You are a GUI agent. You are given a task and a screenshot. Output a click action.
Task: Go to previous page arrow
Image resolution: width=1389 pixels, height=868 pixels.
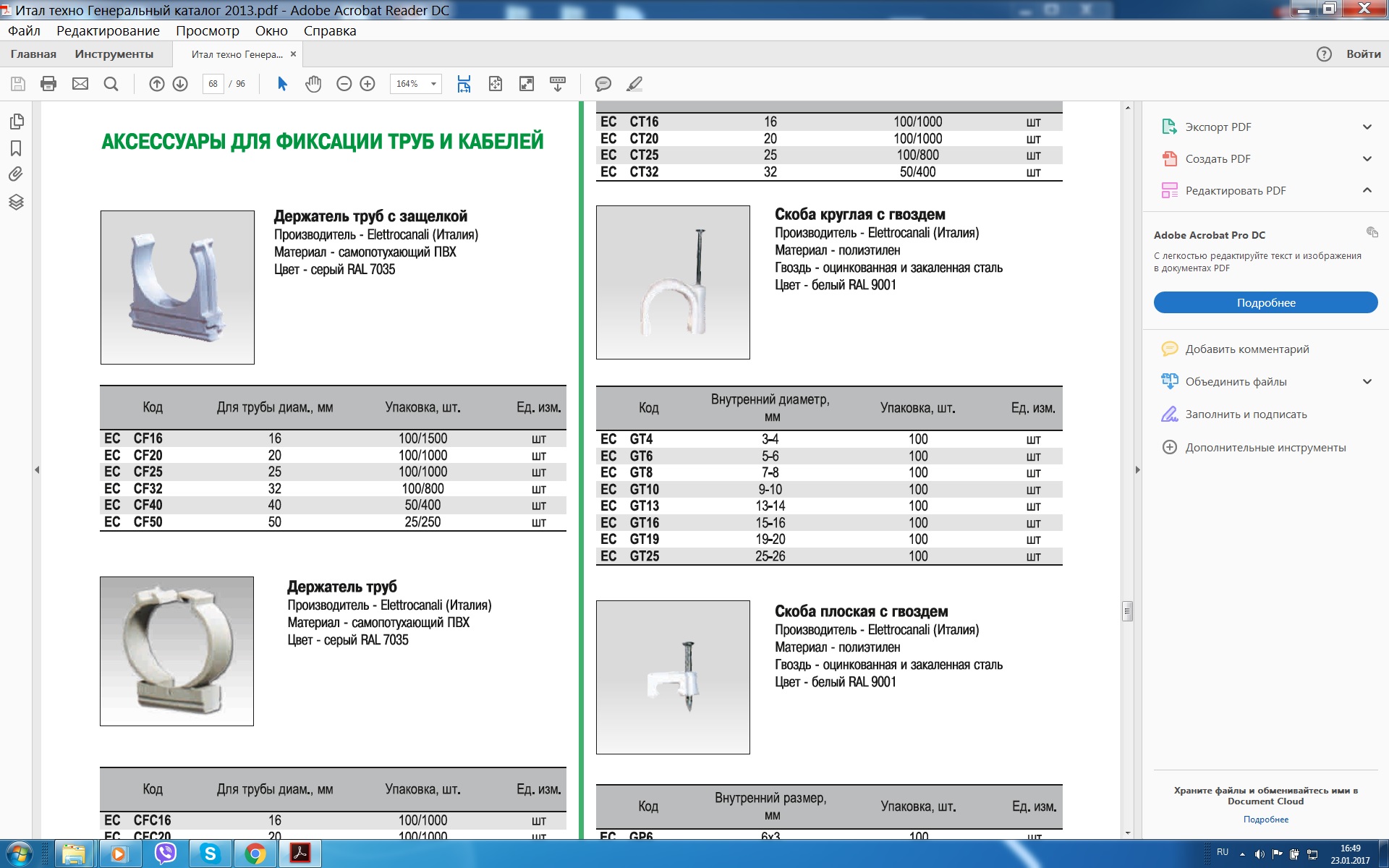(x=157, y=84)
